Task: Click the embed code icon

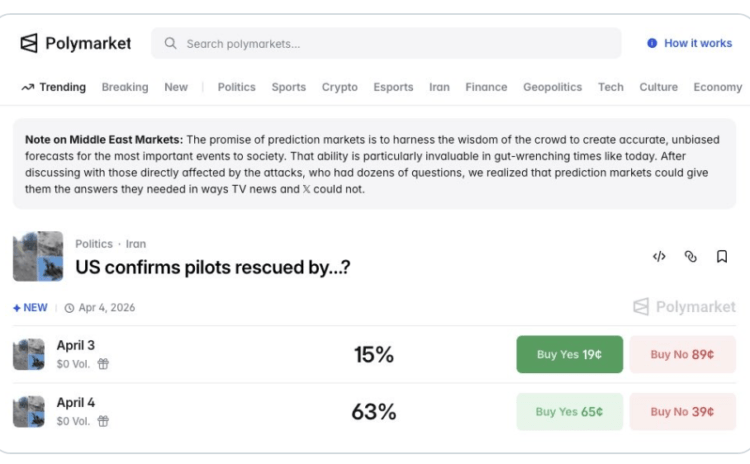Action: 659,257
